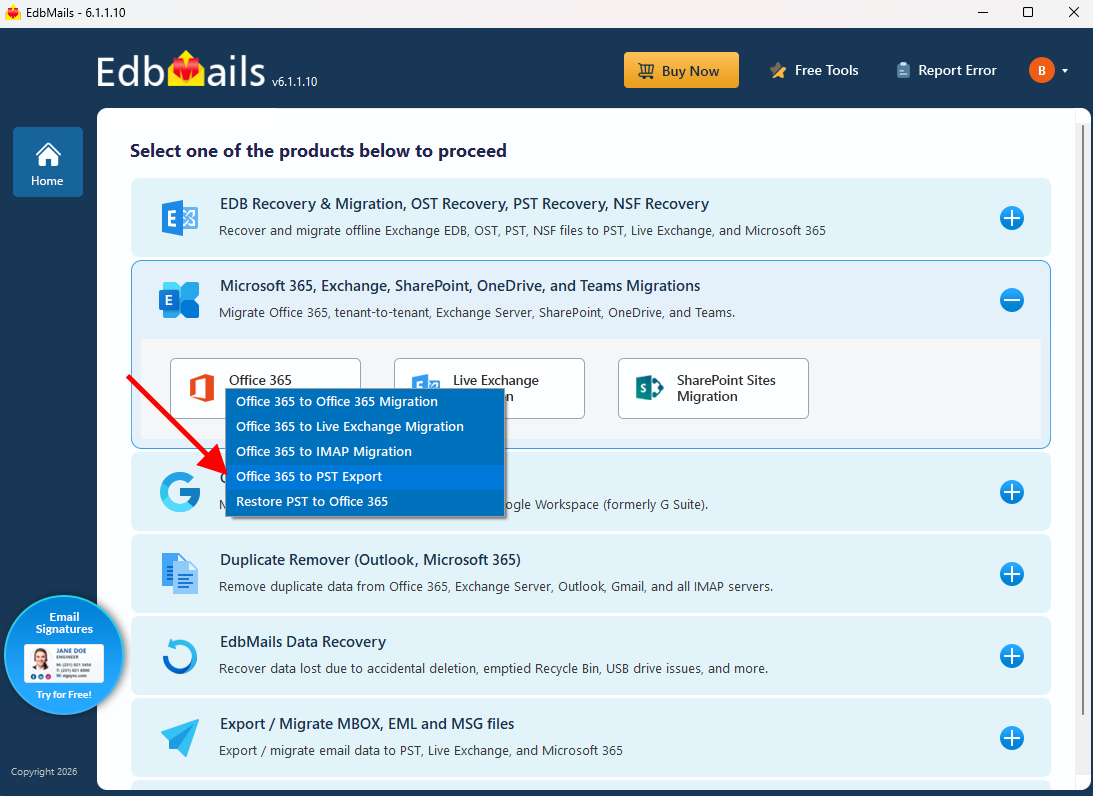
Task: Click the Buy Now cart button
Action: 681,70
